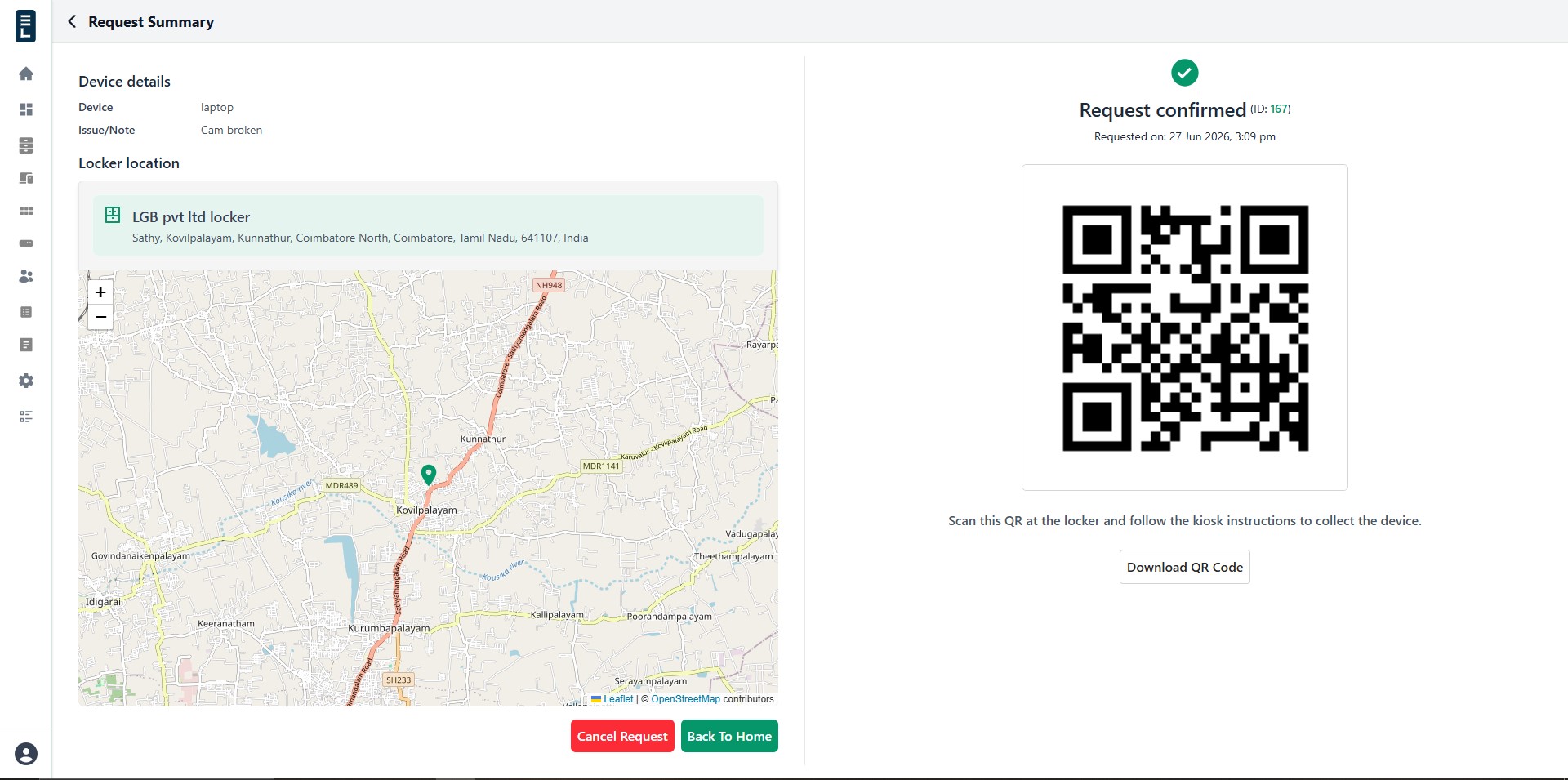The height and width of the screenshot is (780, 1568).
Task: Click the 'Device details' heading
Action: tap(124, 82)
